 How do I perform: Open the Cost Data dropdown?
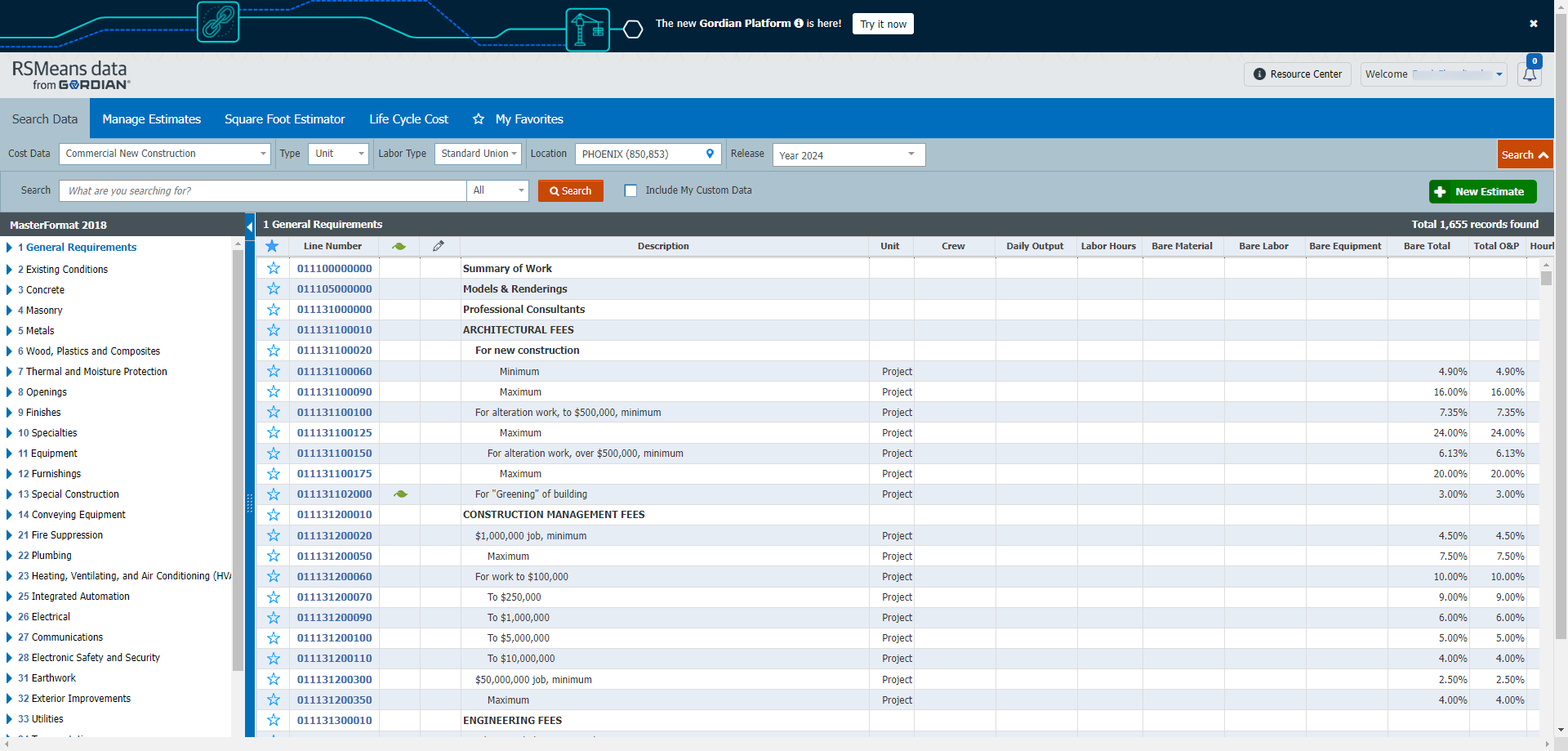[x=165, y=154]
